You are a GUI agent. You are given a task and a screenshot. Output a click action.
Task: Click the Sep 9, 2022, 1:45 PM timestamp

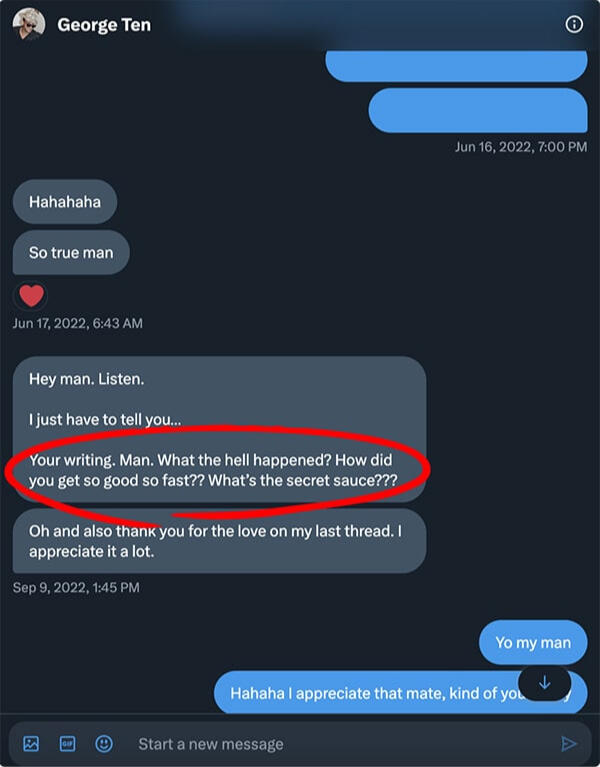click(x=76, y=587)
